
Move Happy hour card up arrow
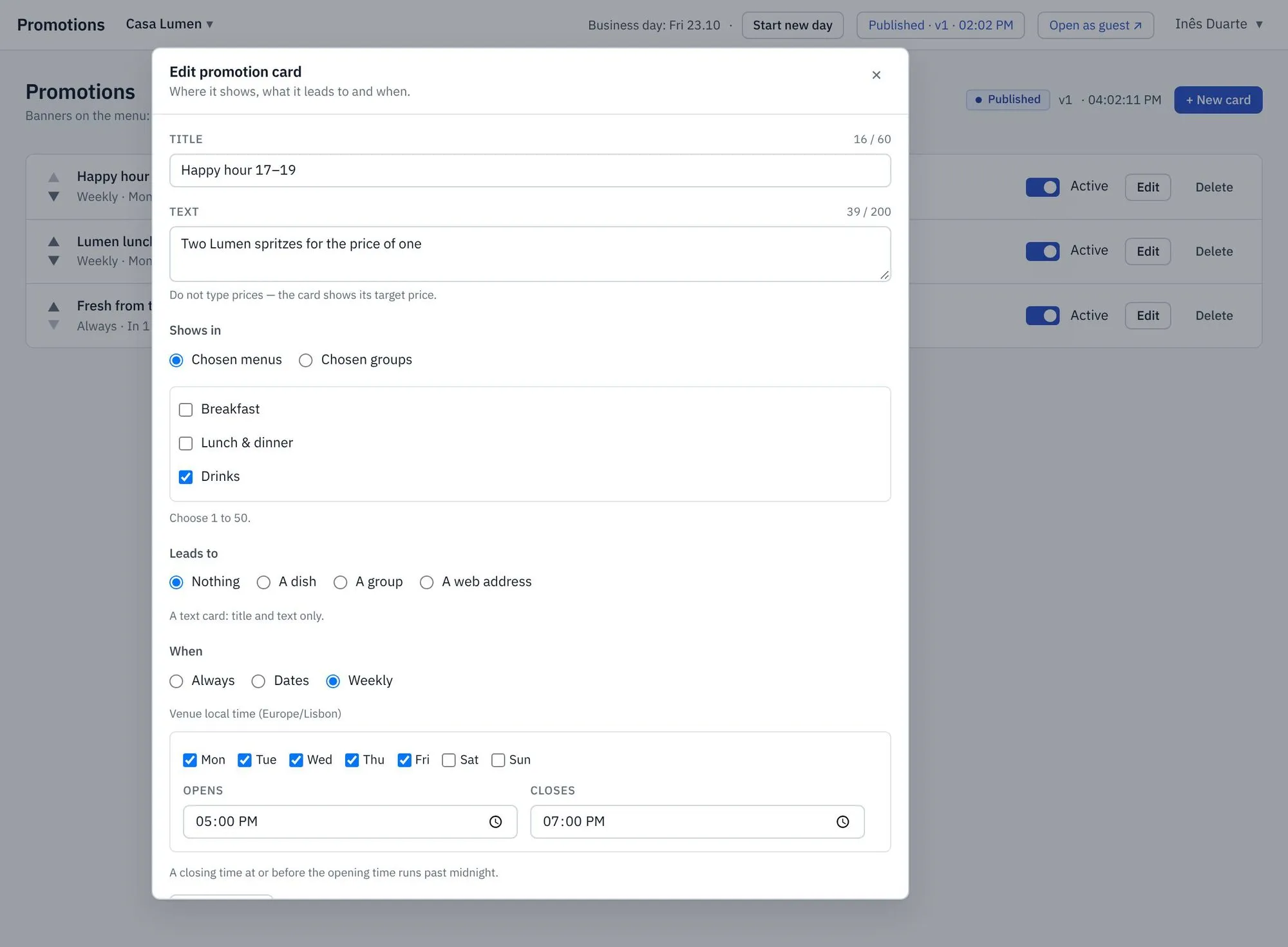tap(54, 177)
